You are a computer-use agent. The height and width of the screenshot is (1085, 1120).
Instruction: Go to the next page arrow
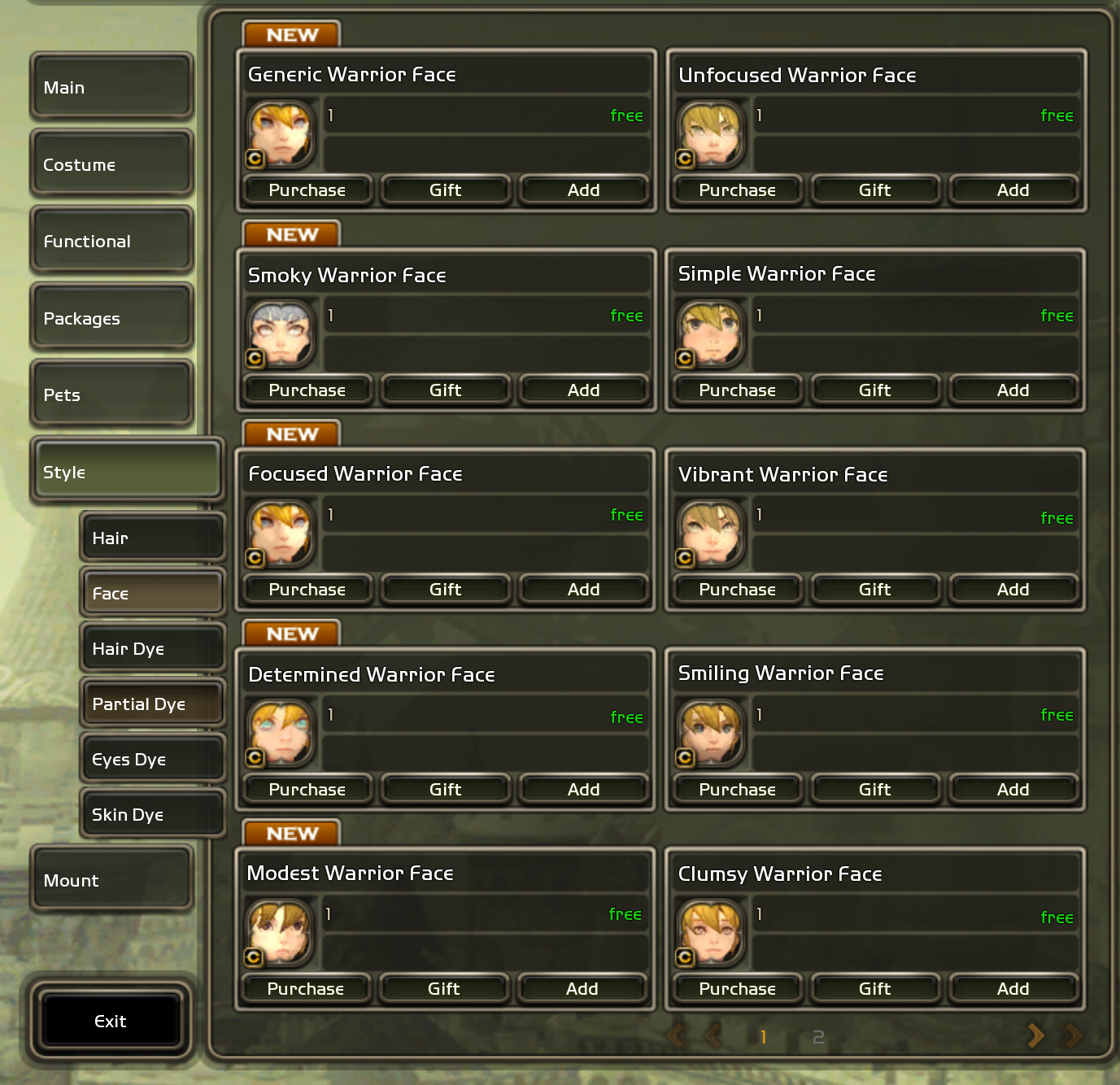coord(1035,1036)
